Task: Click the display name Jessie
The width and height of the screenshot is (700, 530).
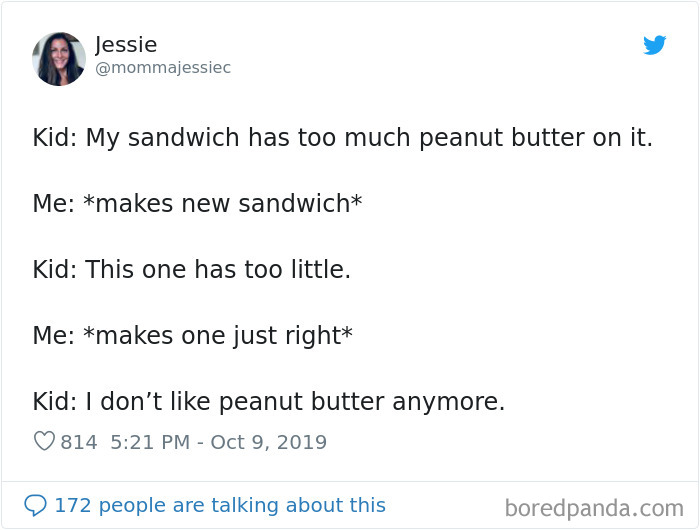Action: pyautogui.click(x=126, y=45)
